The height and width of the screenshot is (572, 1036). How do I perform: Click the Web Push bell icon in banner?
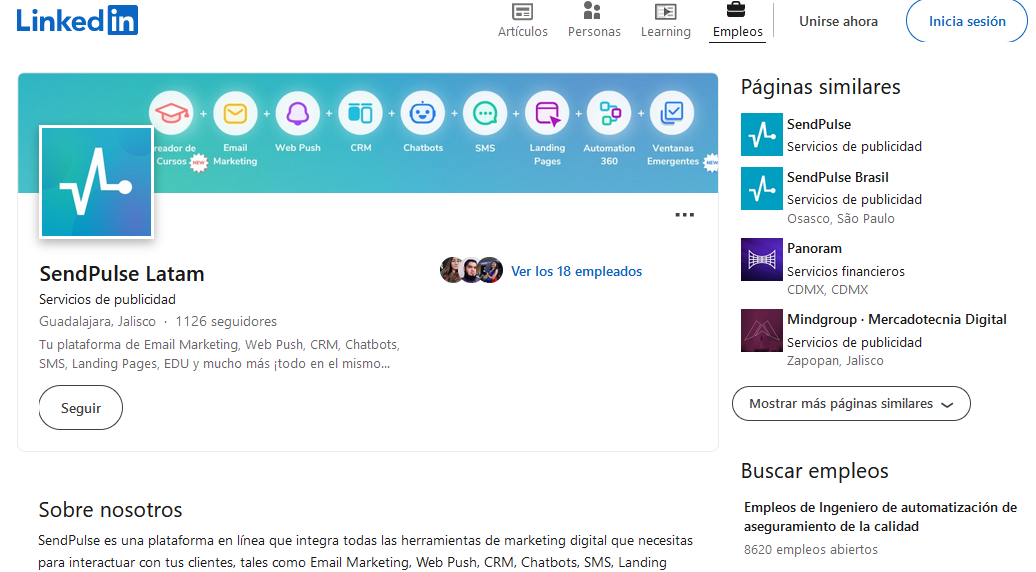click(297, 113)
